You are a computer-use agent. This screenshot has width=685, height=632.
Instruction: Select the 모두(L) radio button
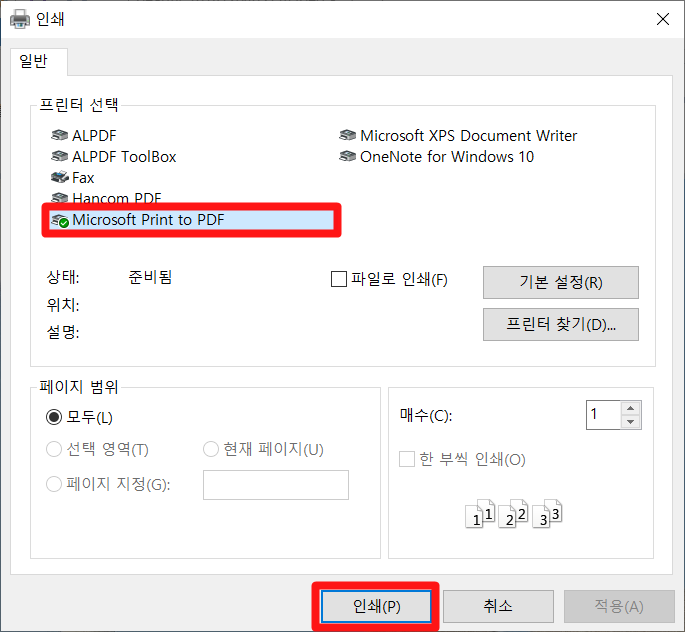coord(54,417)
